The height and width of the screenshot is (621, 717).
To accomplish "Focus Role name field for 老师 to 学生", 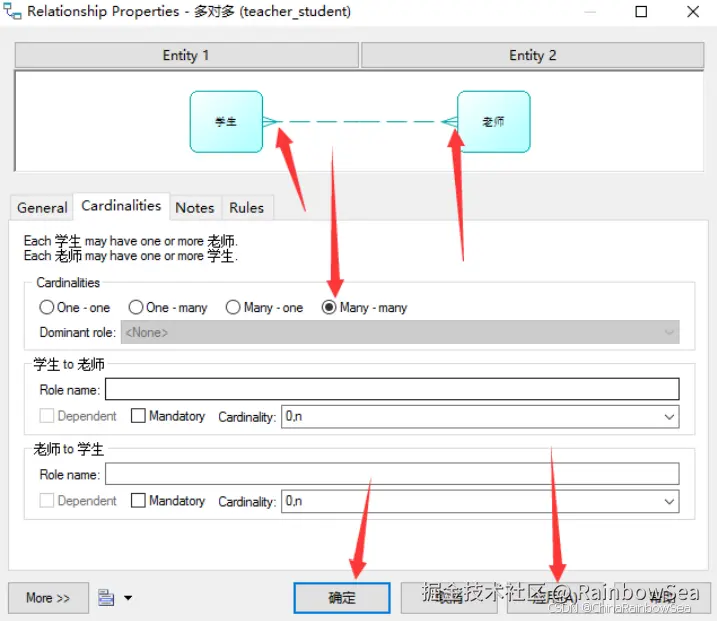I will click(x=392, y=474).
